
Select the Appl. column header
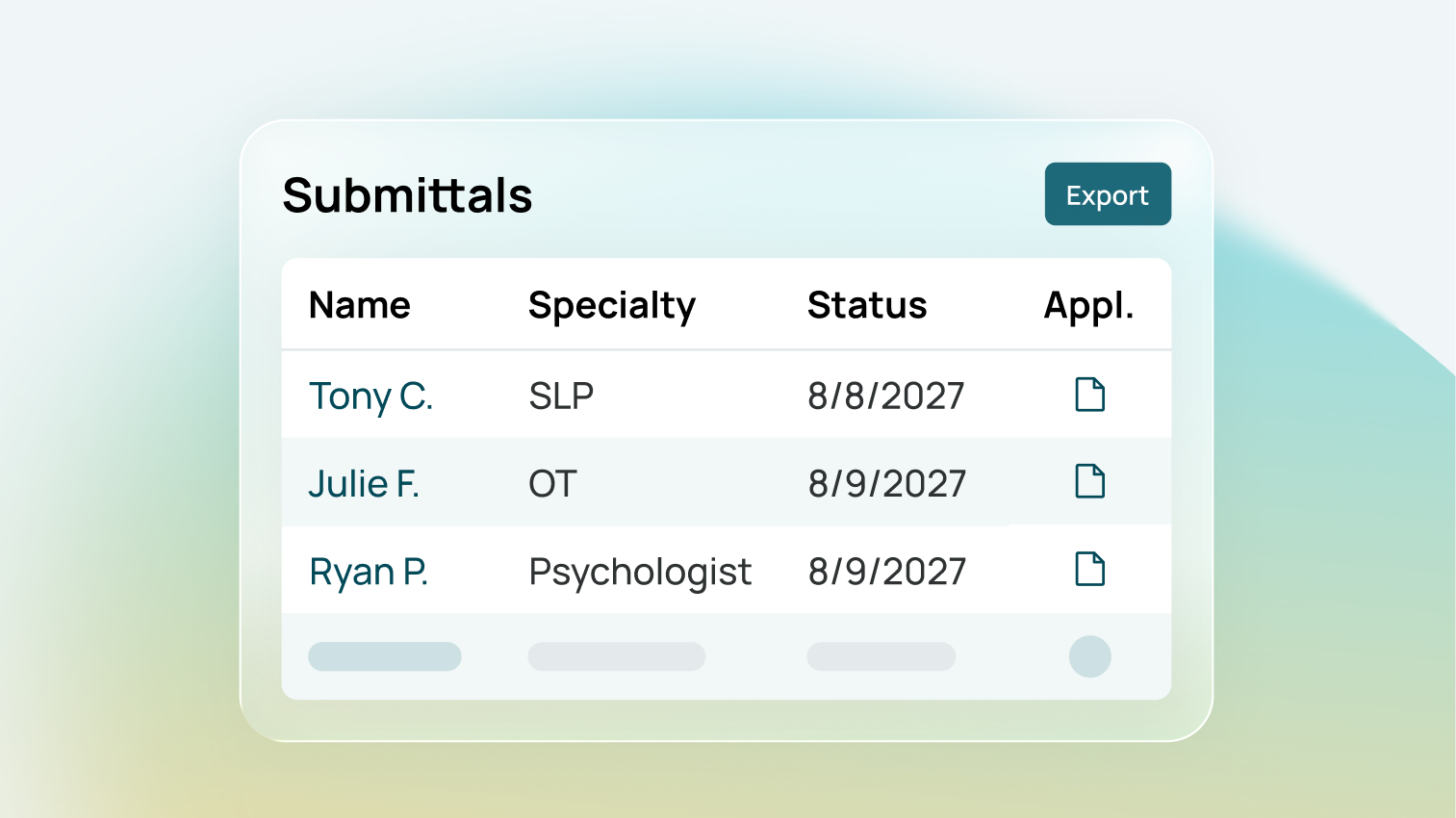(1089, 308)
